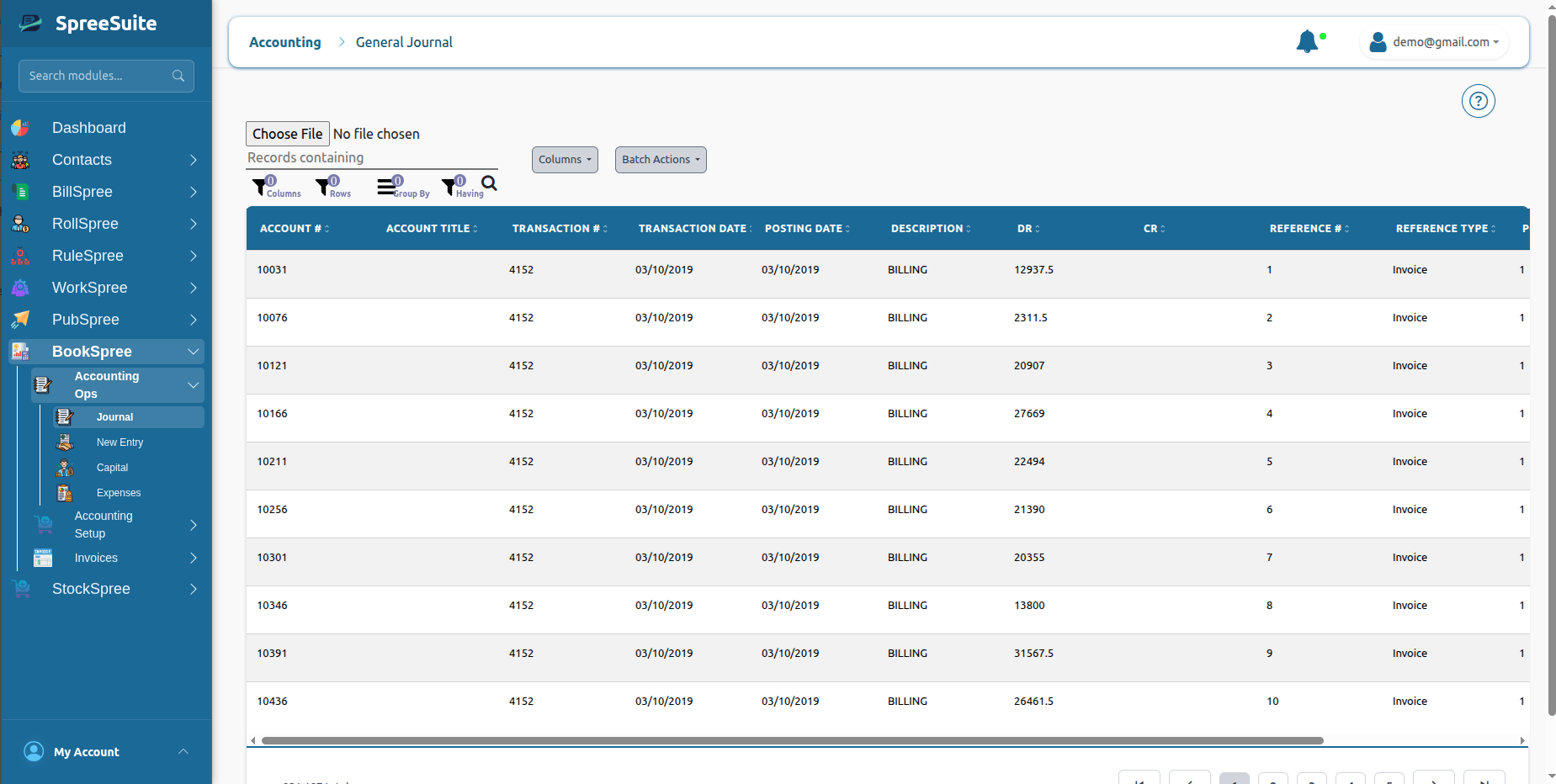
Task: Click the Expenses icon in sidebar
Action: click(65, 493)
